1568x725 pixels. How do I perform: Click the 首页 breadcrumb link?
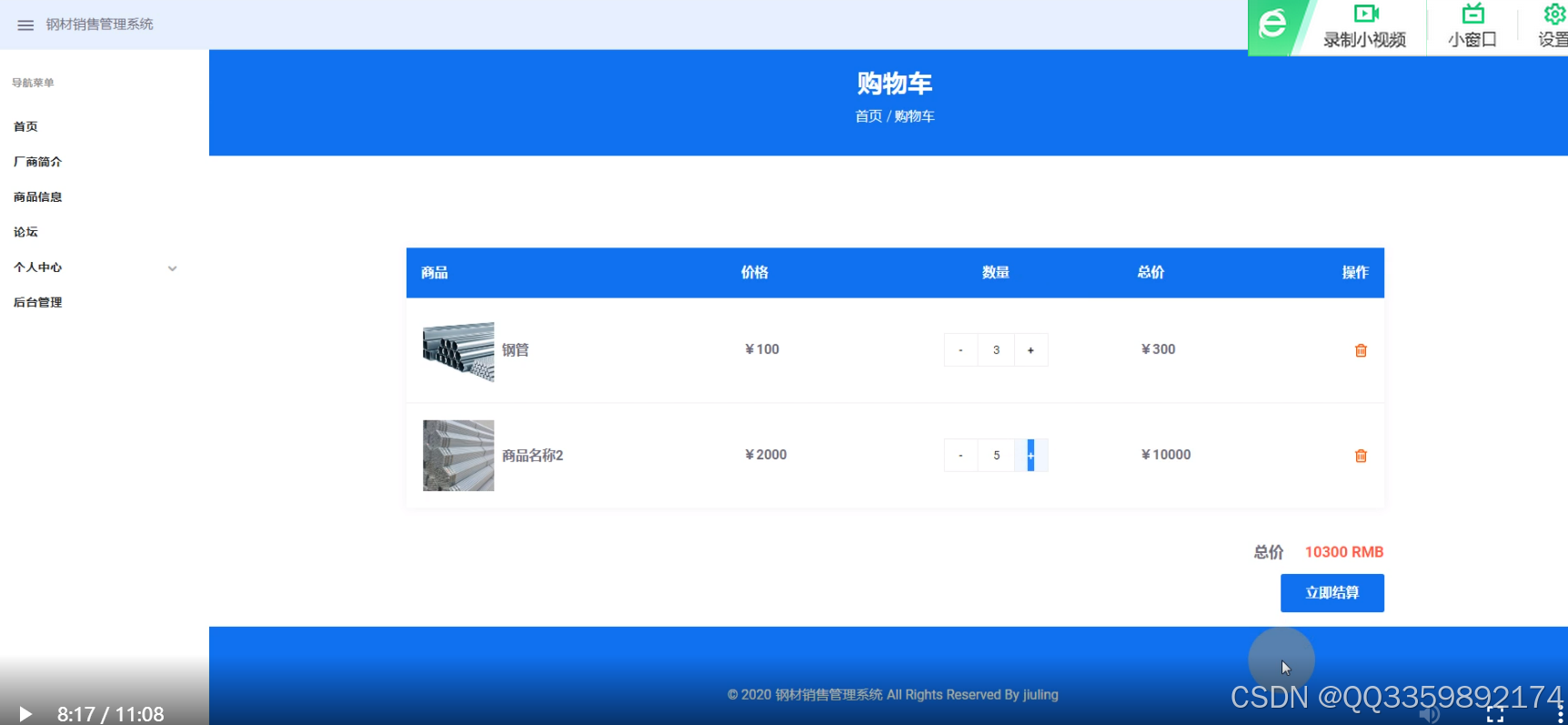[868, 116]
